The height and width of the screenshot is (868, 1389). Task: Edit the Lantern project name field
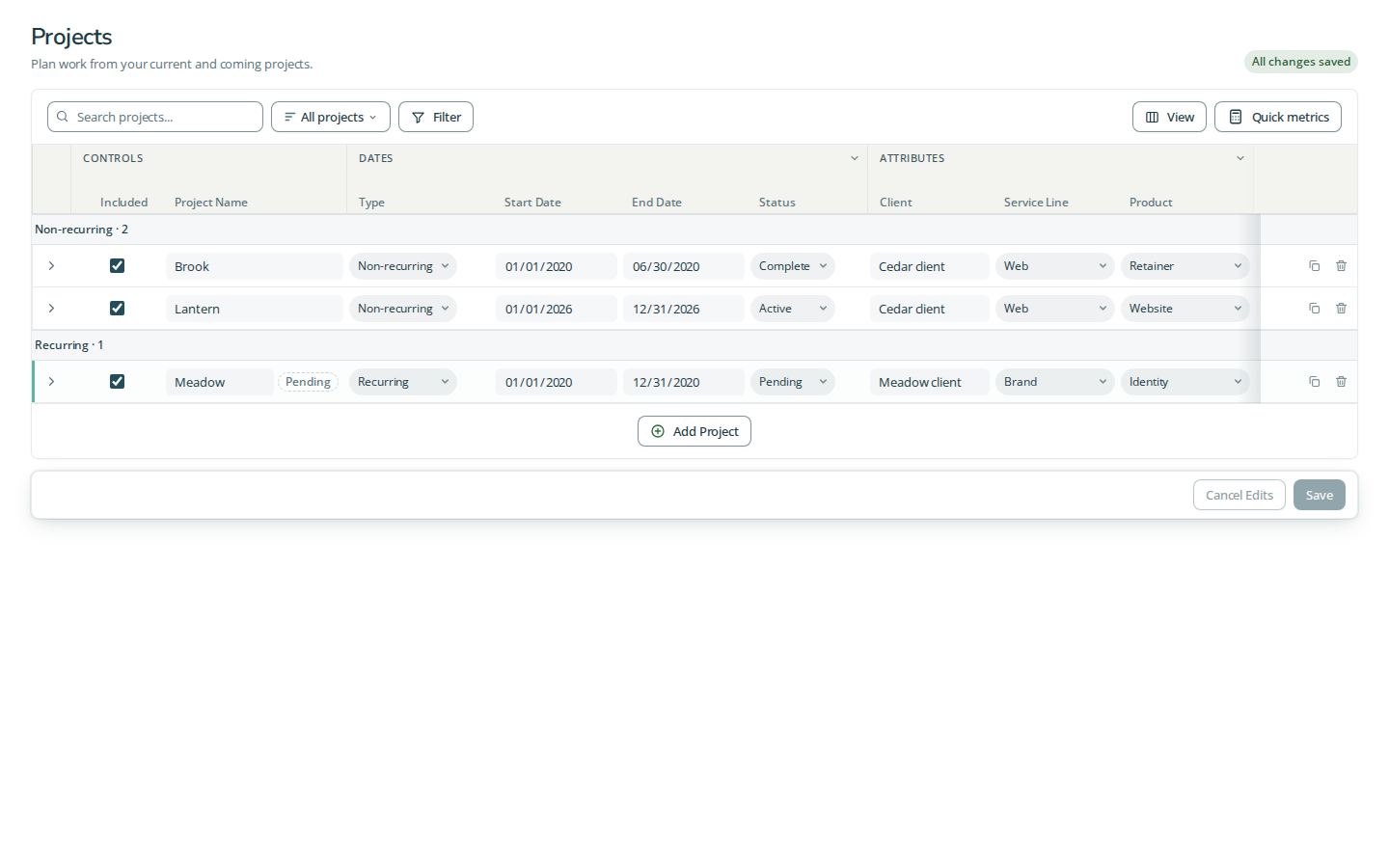[x=255, y=309]
